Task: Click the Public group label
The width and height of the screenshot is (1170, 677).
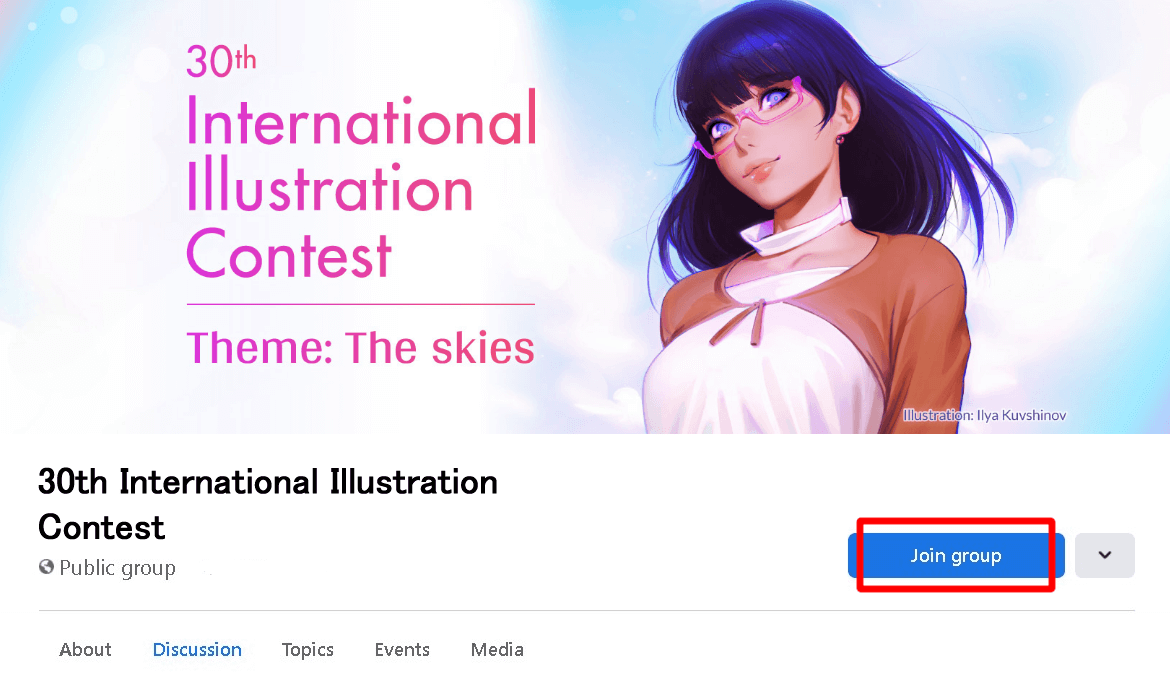Action: tap(117, 568)
